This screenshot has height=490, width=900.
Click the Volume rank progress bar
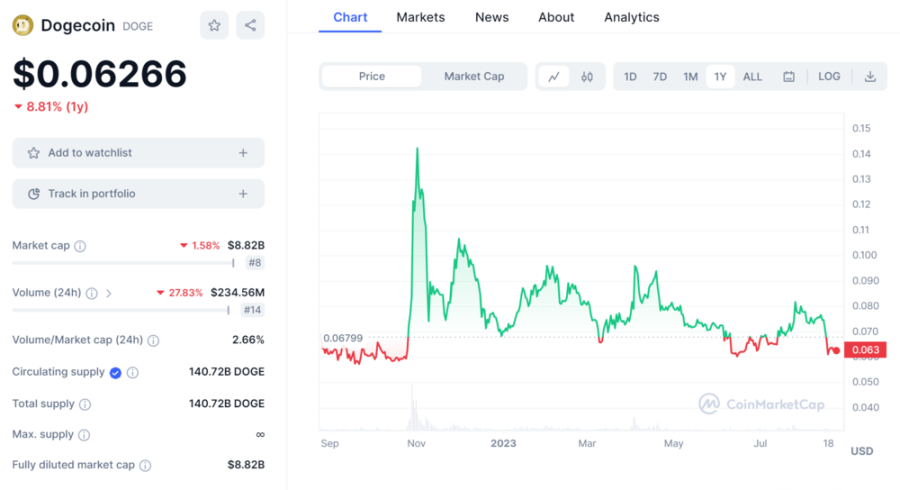[121, 310]
